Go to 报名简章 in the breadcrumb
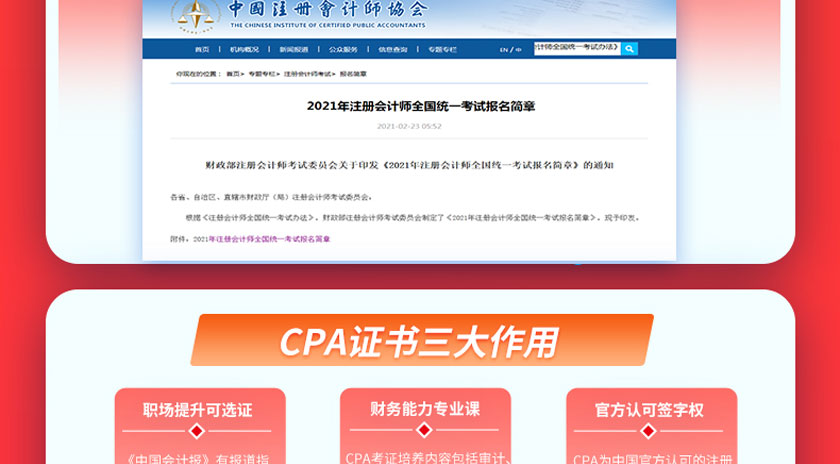 point(353,74)
